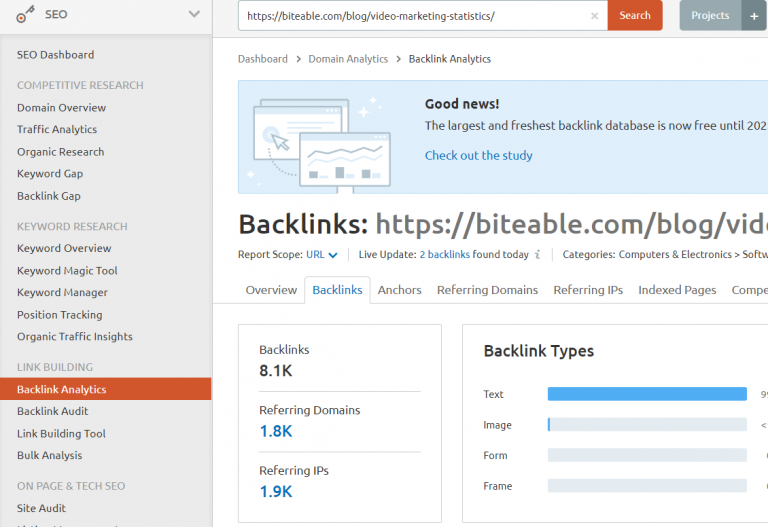This screenshot has height=527, width=768.
Task: Select the Backlinks tab
Action: (337, 290)
